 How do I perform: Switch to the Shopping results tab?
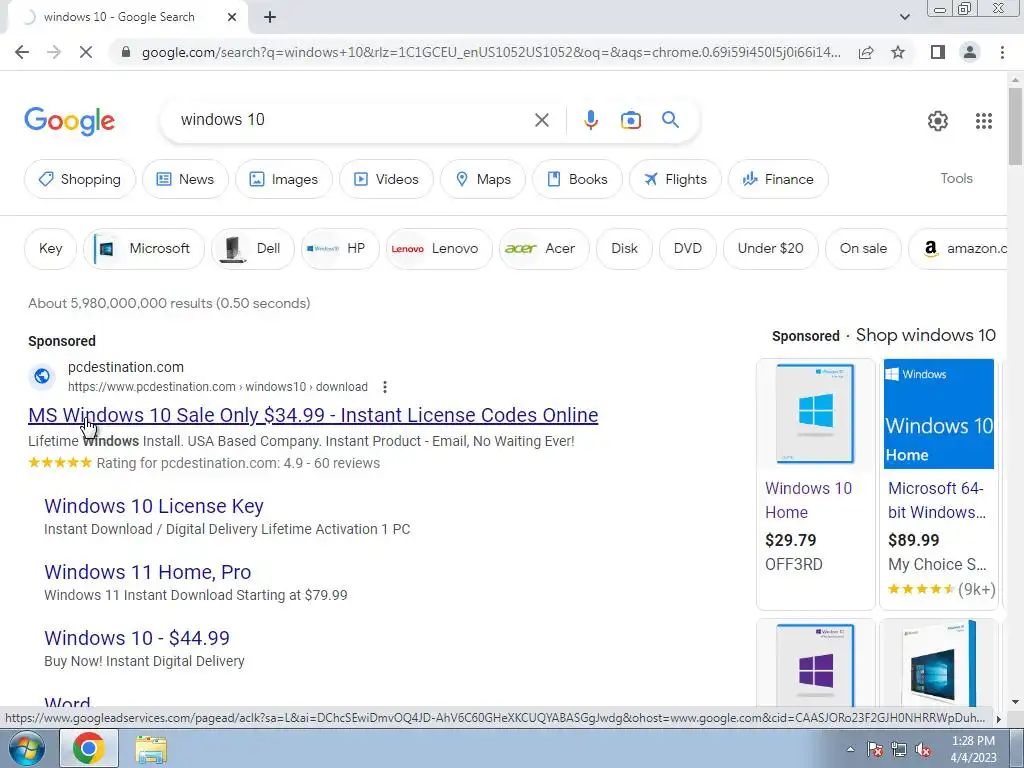(x=80, y=179)
